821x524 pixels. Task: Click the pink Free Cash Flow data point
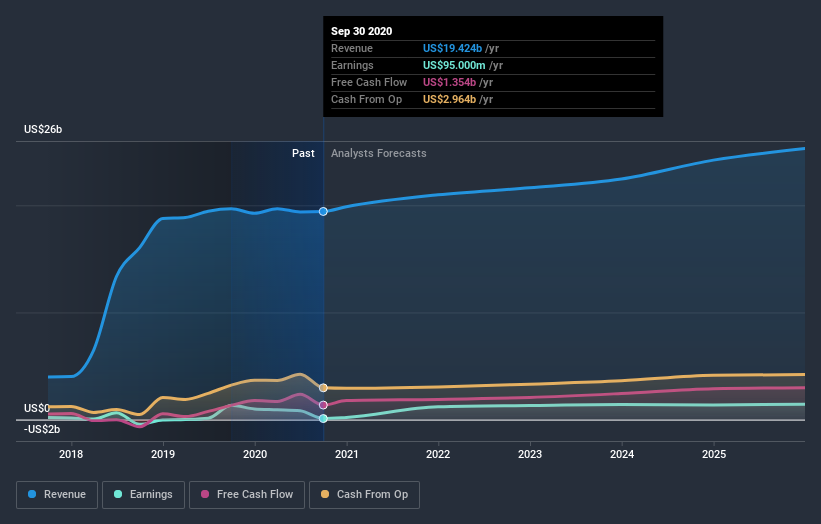pos(323,405)
